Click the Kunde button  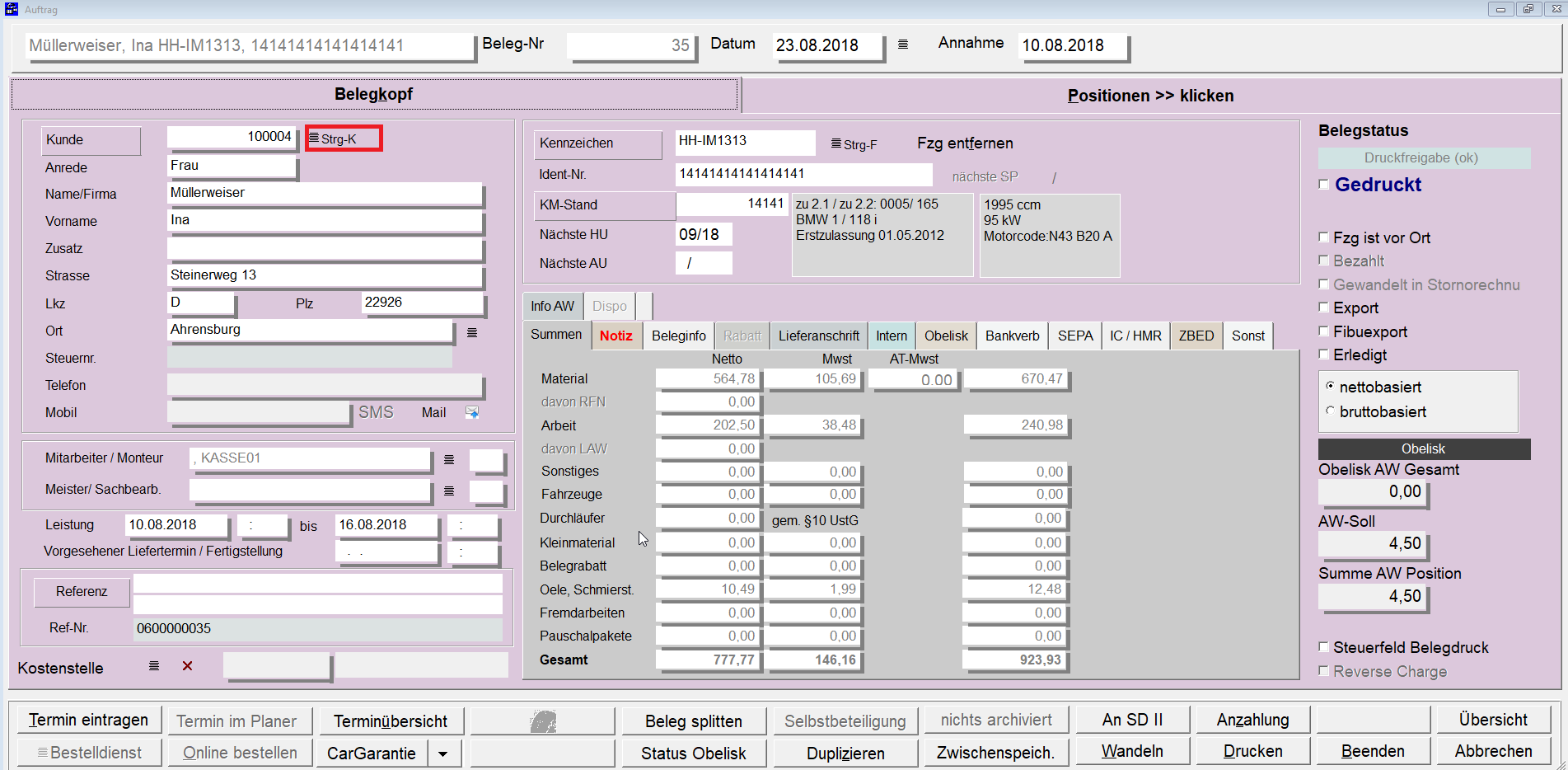pyautogui.click(x=91, y=140)
